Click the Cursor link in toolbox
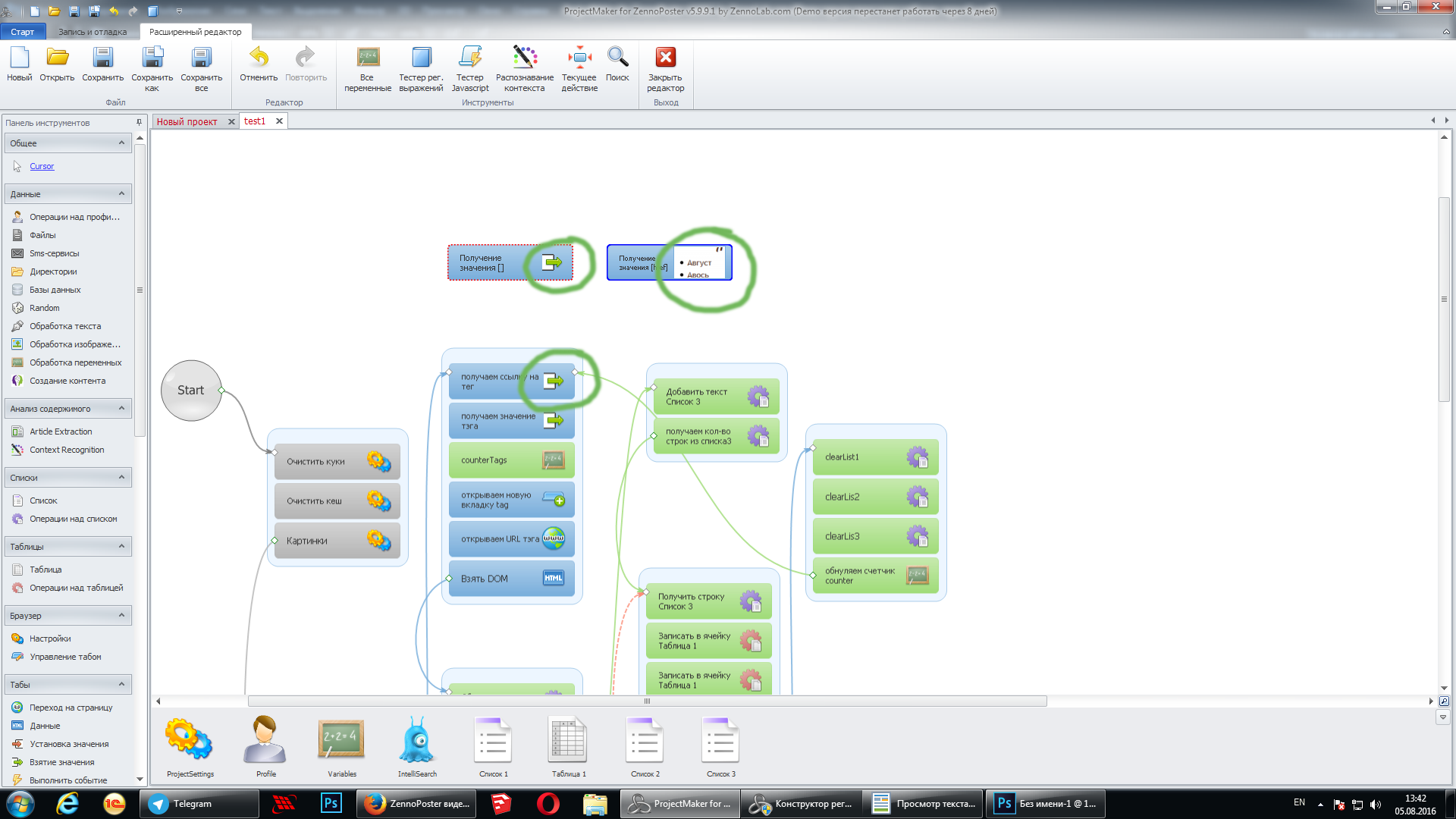This screenshot has height=819, width=1456. point(42,166)
